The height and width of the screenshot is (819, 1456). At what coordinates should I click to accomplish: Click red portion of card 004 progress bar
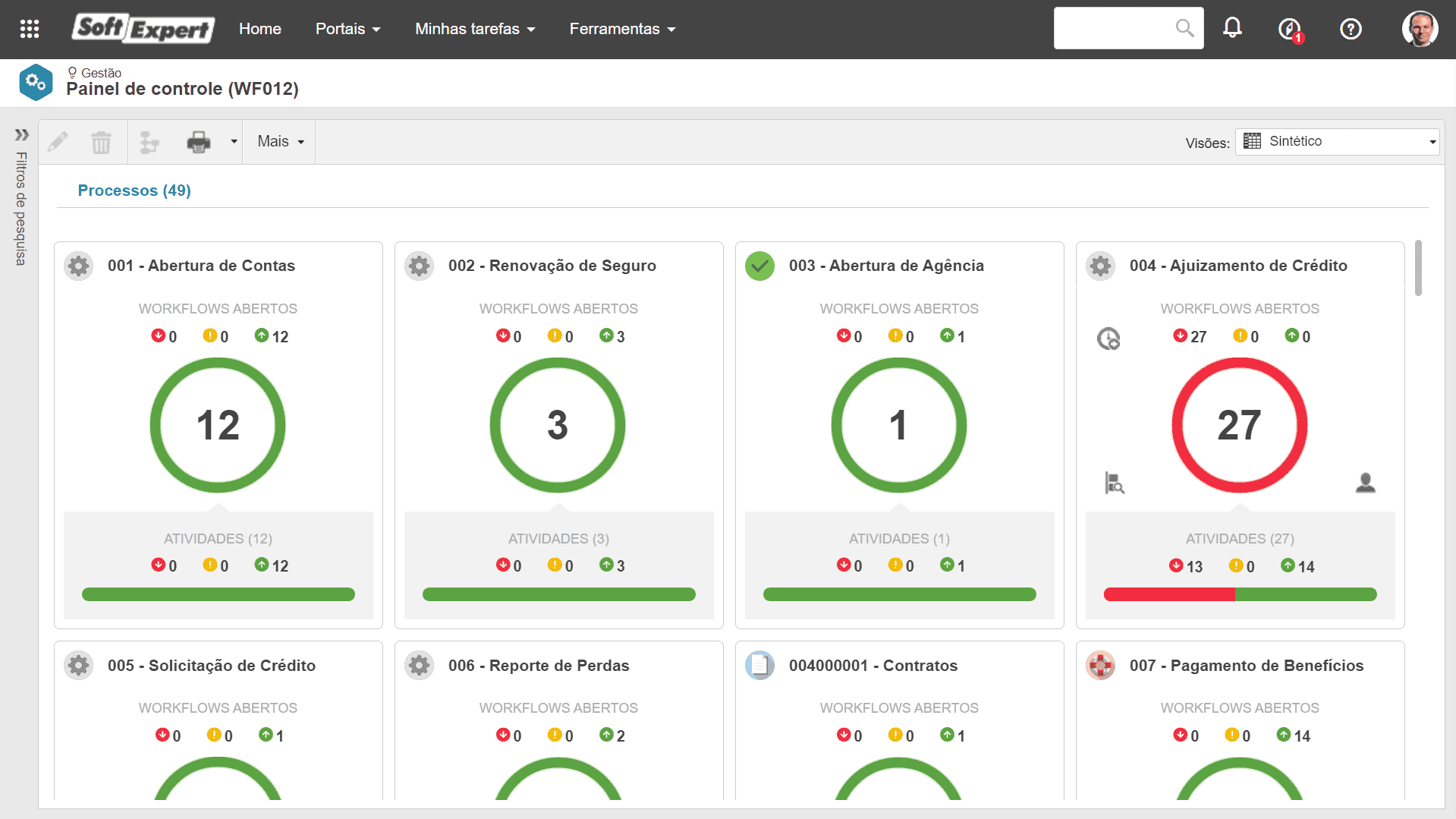pos(1169,594)
